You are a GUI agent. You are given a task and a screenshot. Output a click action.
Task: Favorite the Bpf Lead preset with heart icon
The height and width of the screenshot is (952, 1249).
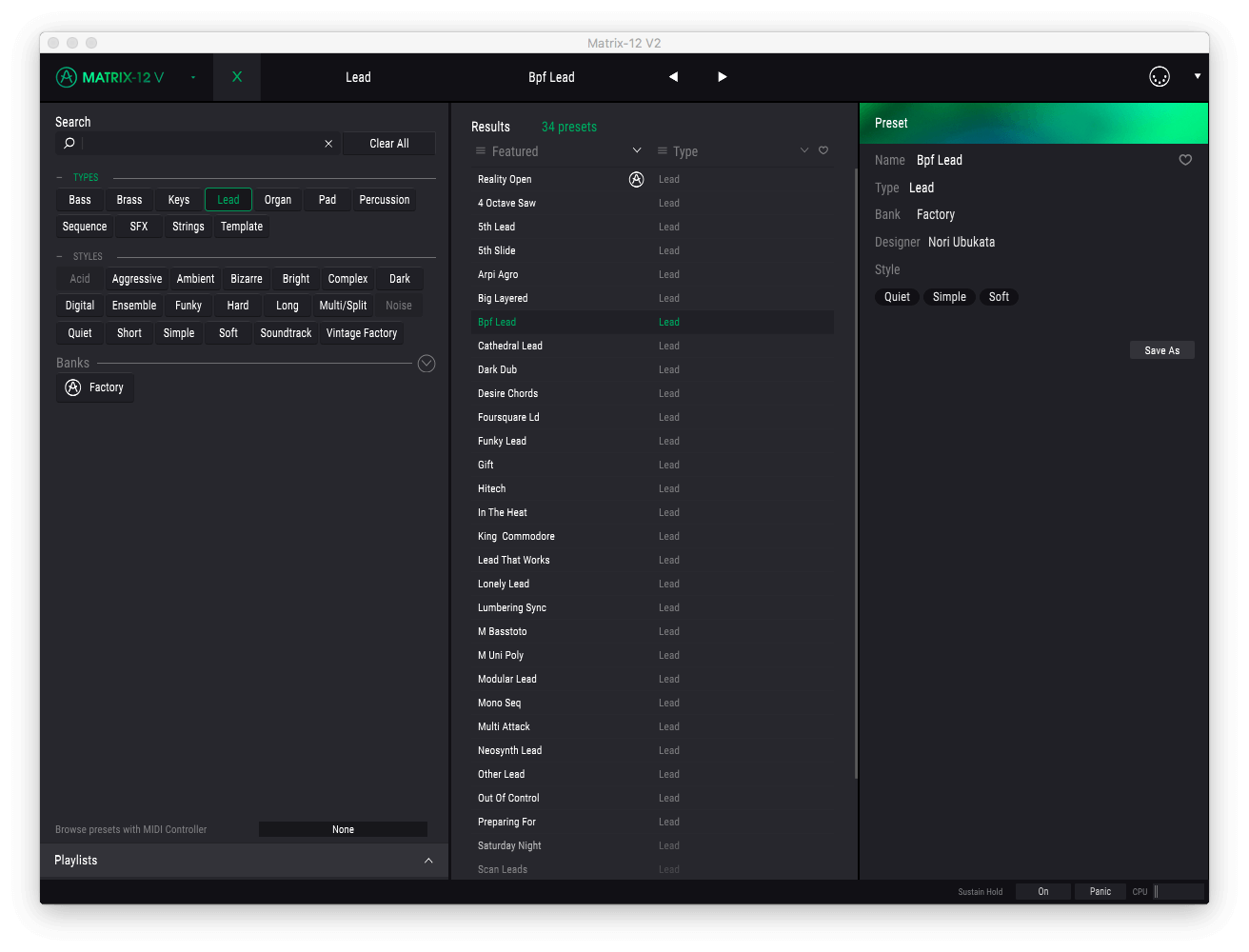[1185, 160]
